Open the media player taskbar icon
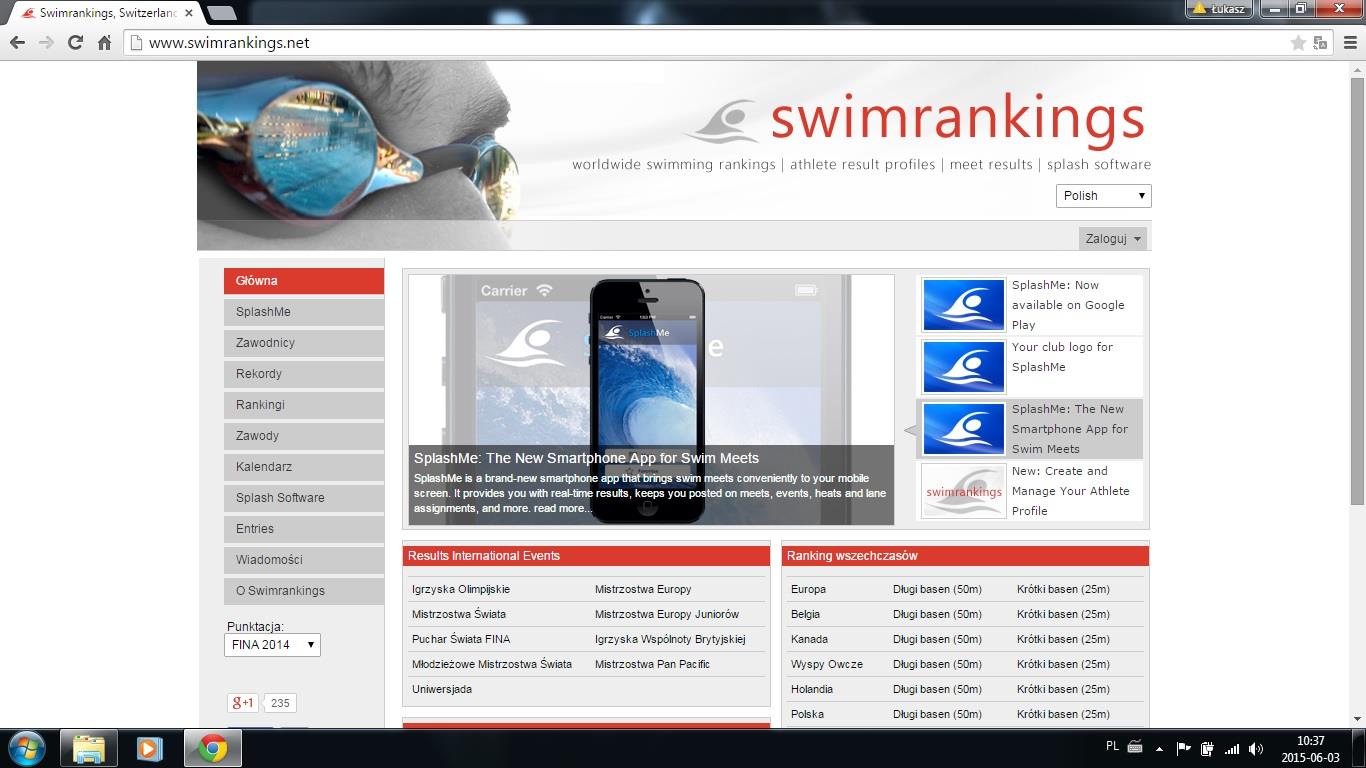This screenshot has width=1366, height=768. (x=150, y=748)
